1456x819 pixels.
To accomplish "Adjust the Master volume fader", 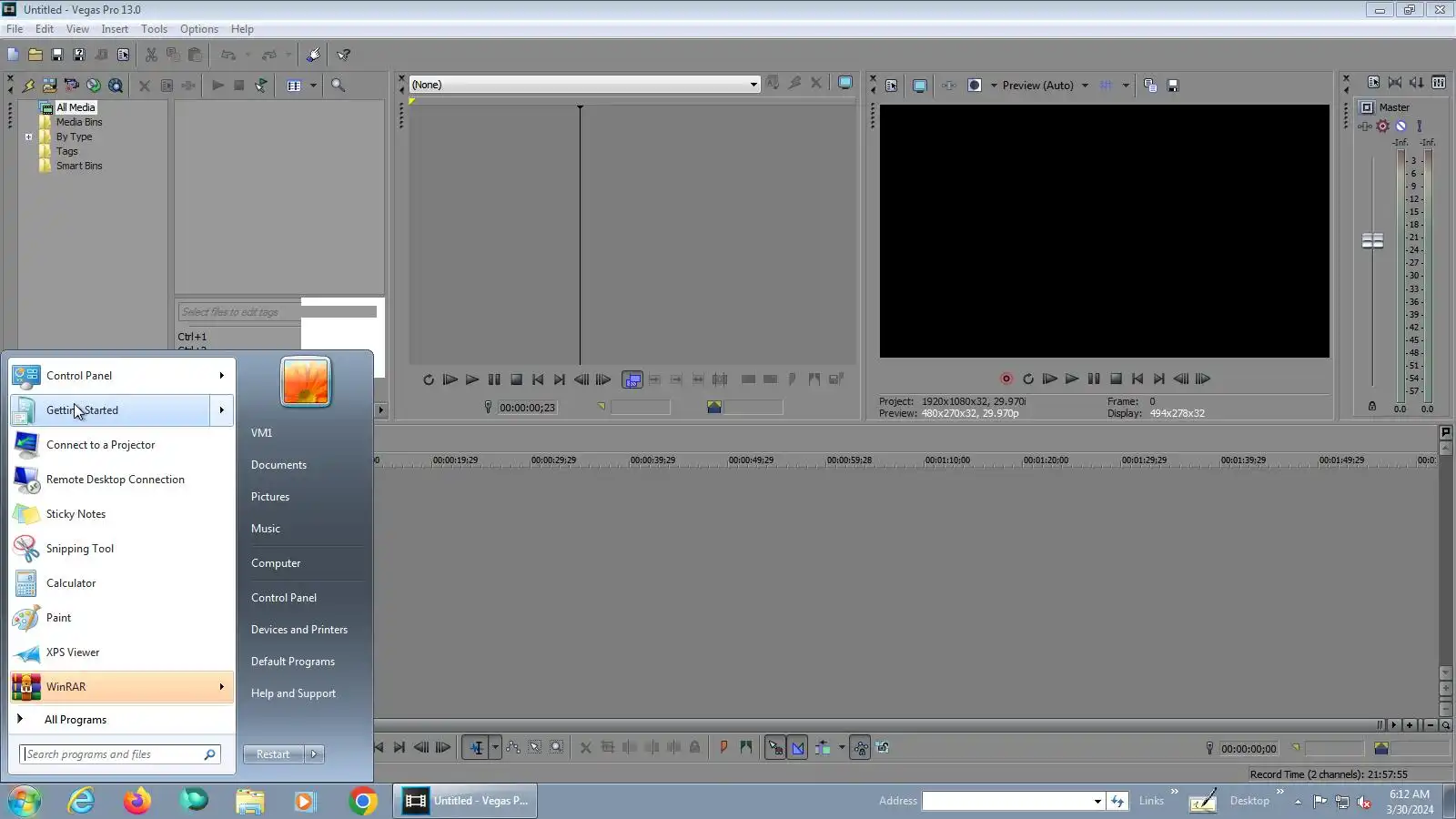I will click(1372, 241).
